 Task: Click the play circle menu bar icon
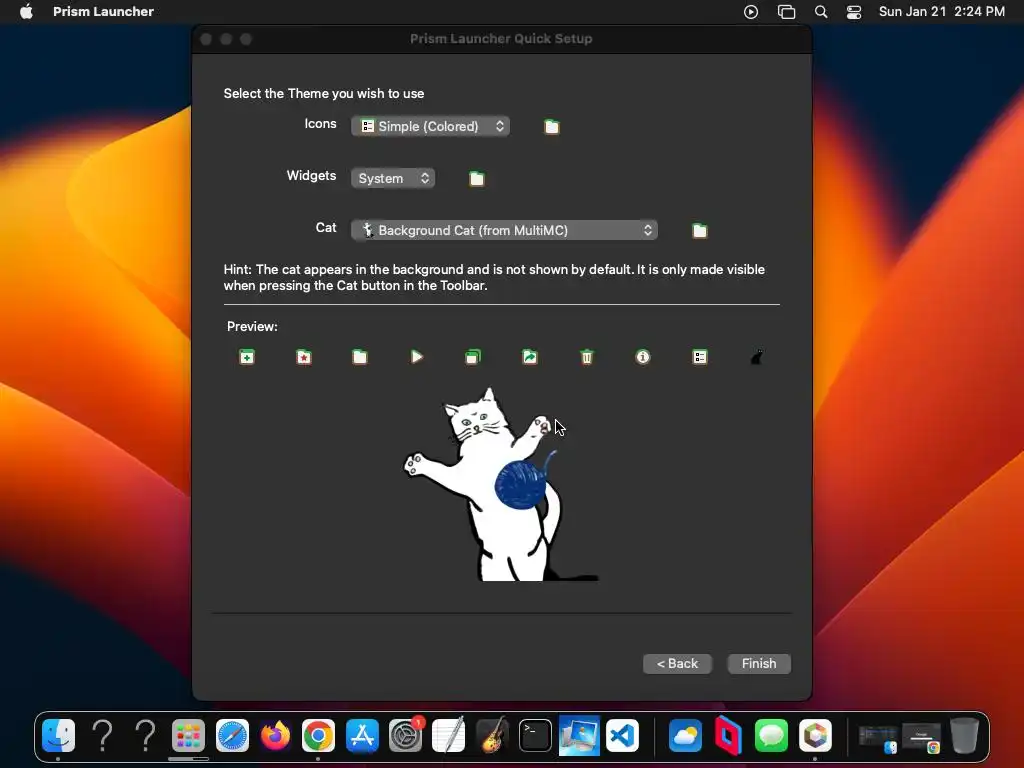click(751, 12)
